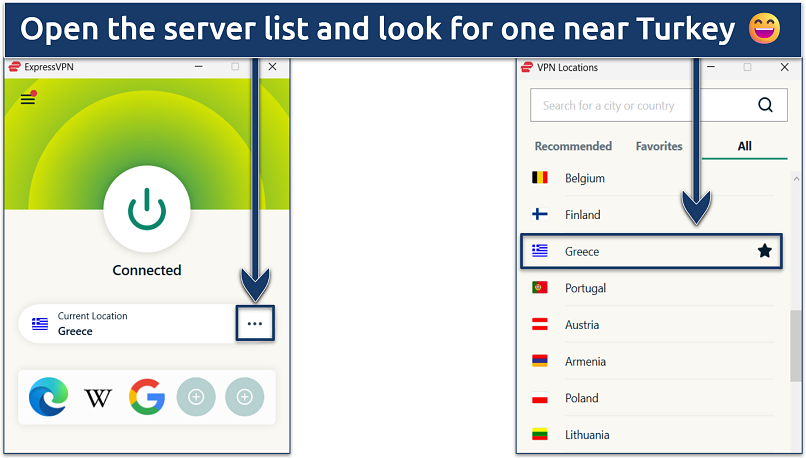The width and height of the screenshot is (806, 458).
Task: Switch to the Recommended tab
Action: [x=573, y=146]
